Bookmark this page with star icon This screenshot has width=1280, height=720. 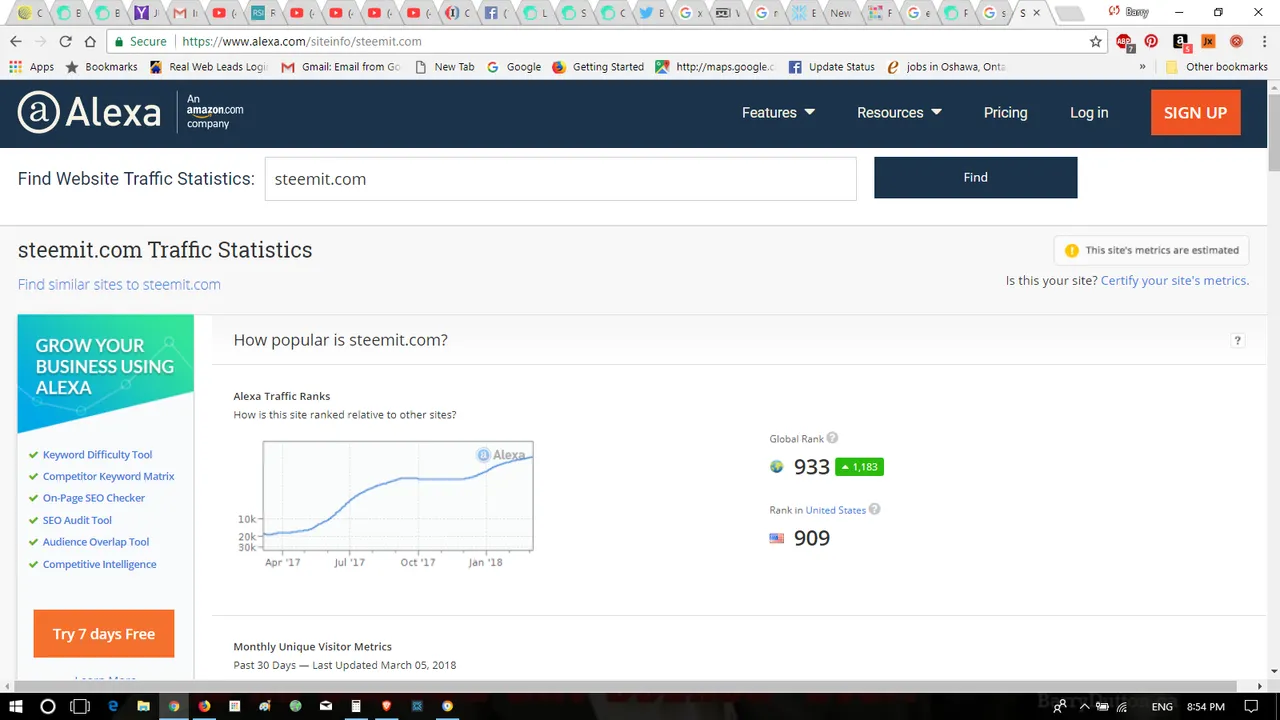(1096, 41)
